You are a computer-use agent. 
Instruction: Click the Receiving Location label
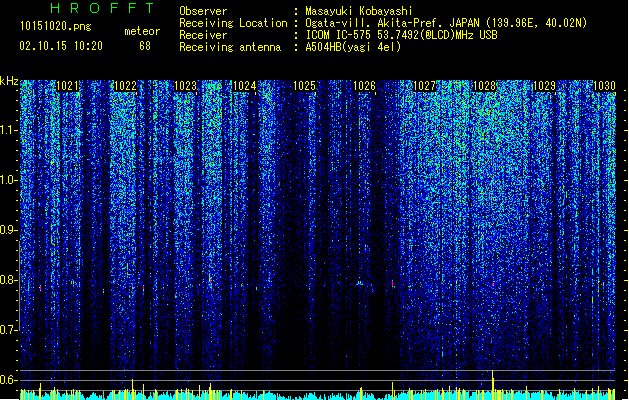(233, 23)
